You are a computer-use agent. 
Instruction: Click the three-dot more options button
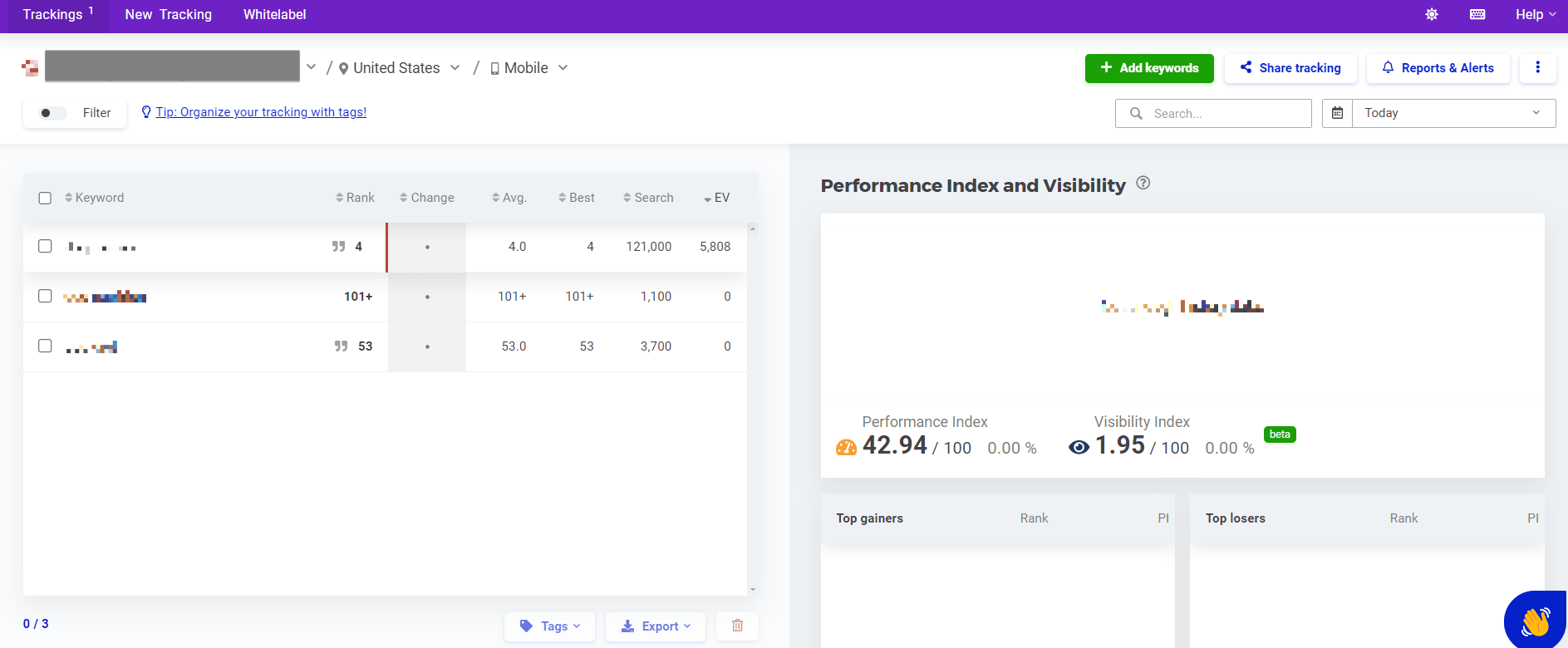[x=1538, y=67]
